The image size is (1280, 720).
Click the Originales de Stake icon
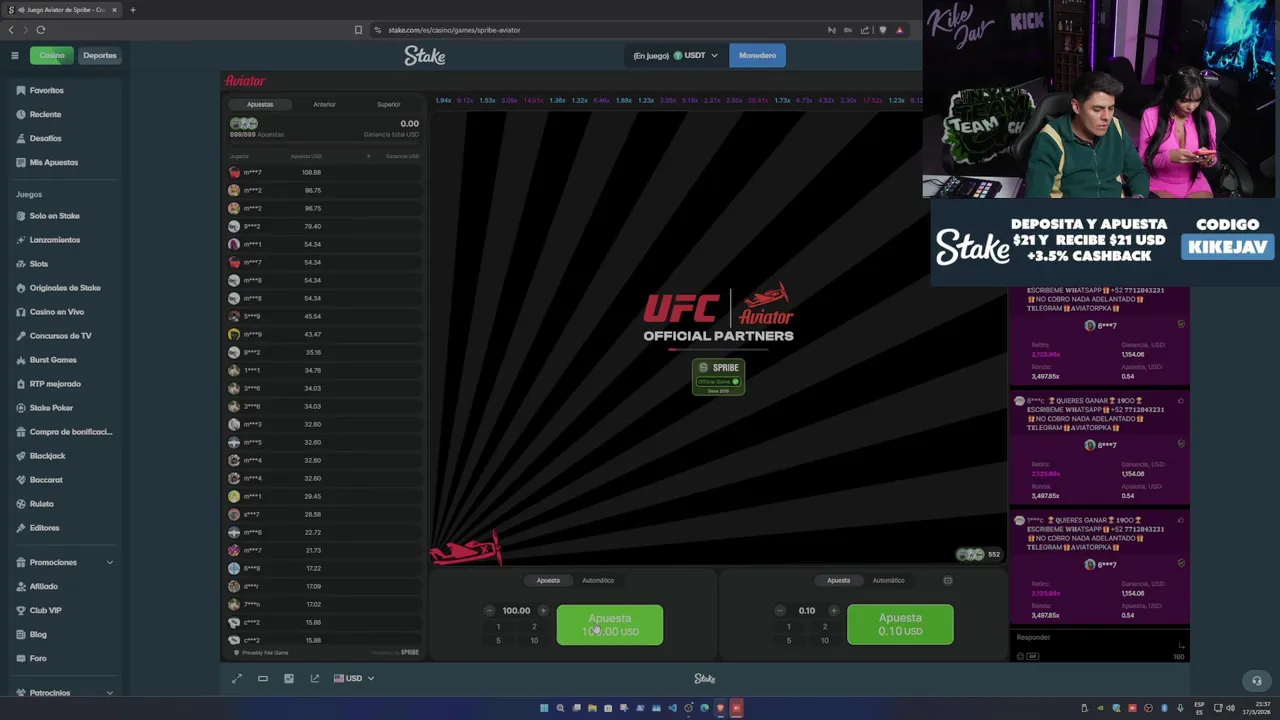tap(21, 288)
